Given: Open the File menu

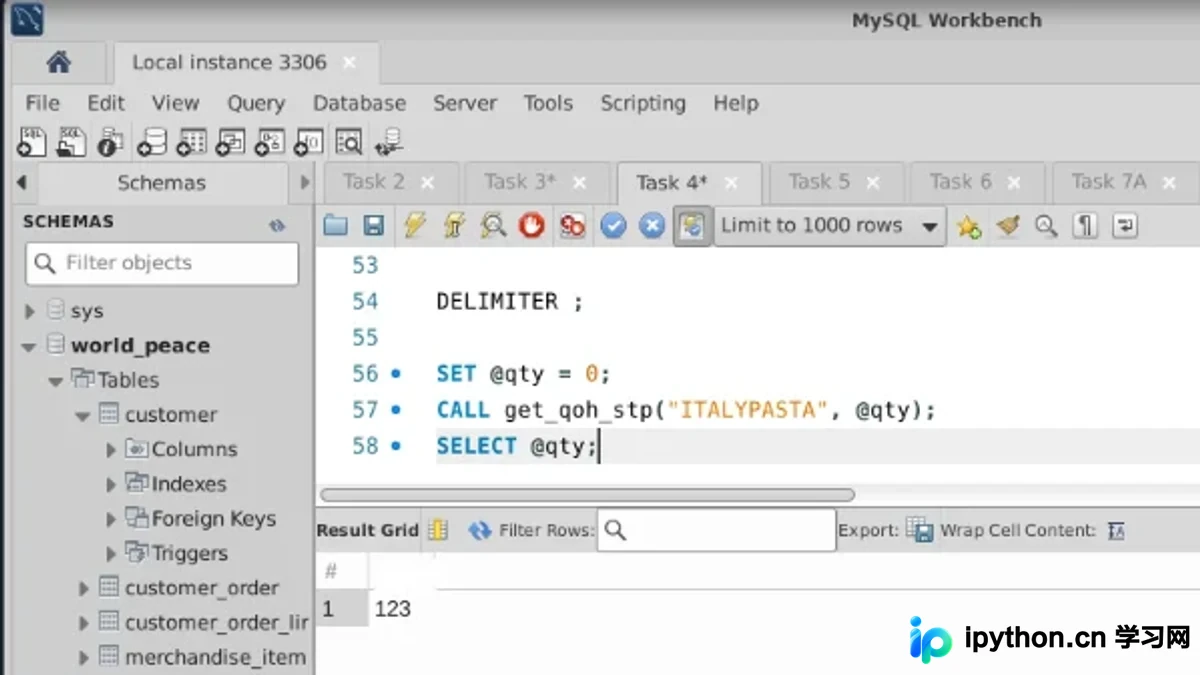Looking at the screenshot, I should pos(42,103).
